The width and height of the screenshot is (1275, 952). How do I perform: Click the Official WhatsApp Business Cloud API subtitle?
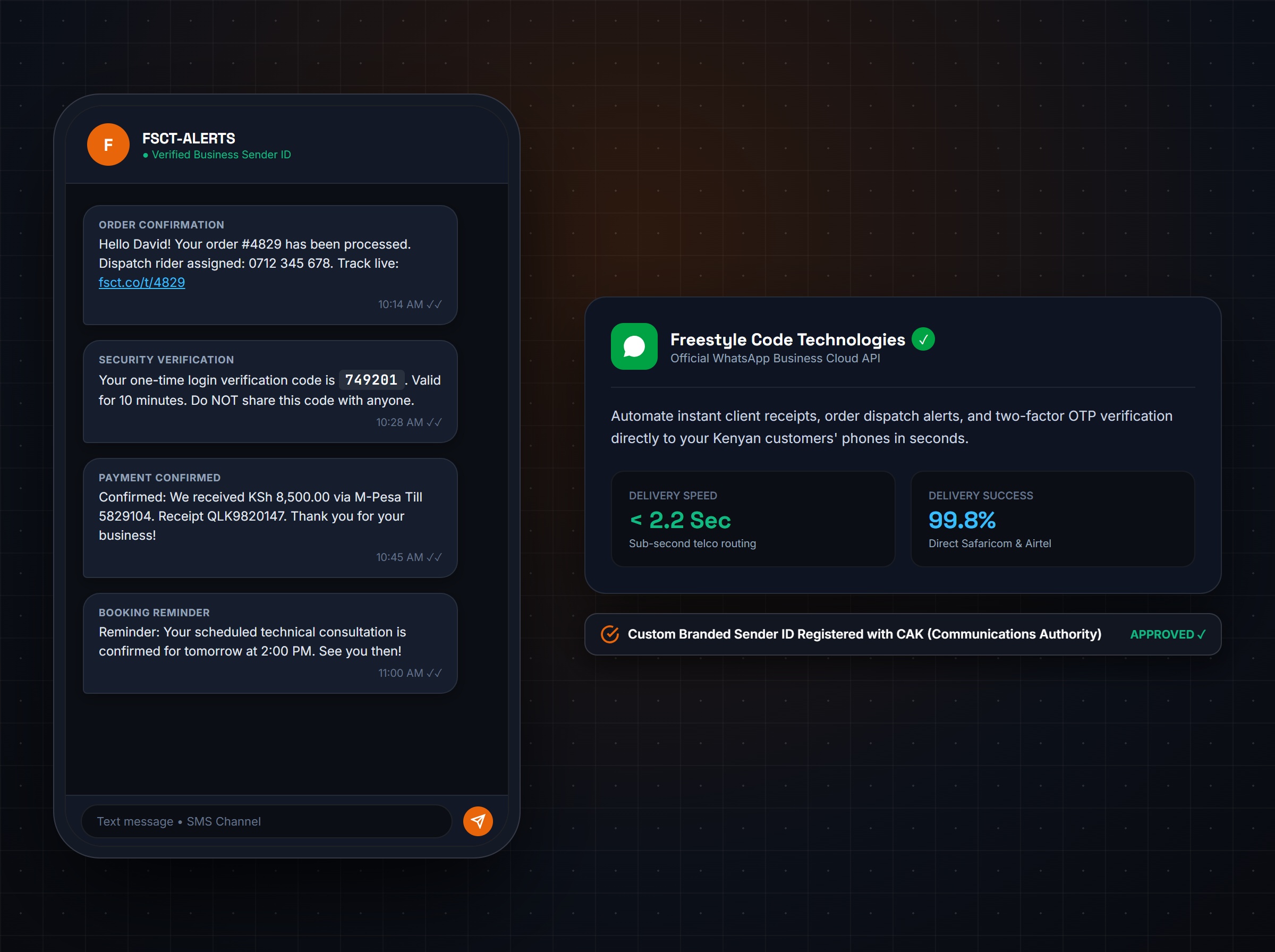click(775, 359)
